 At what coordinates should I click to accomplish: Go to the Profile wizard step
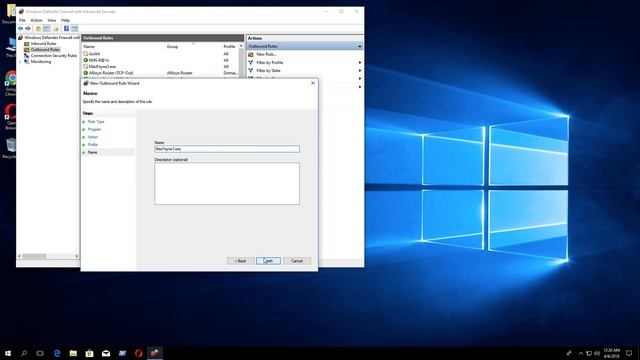coord(93,144)
